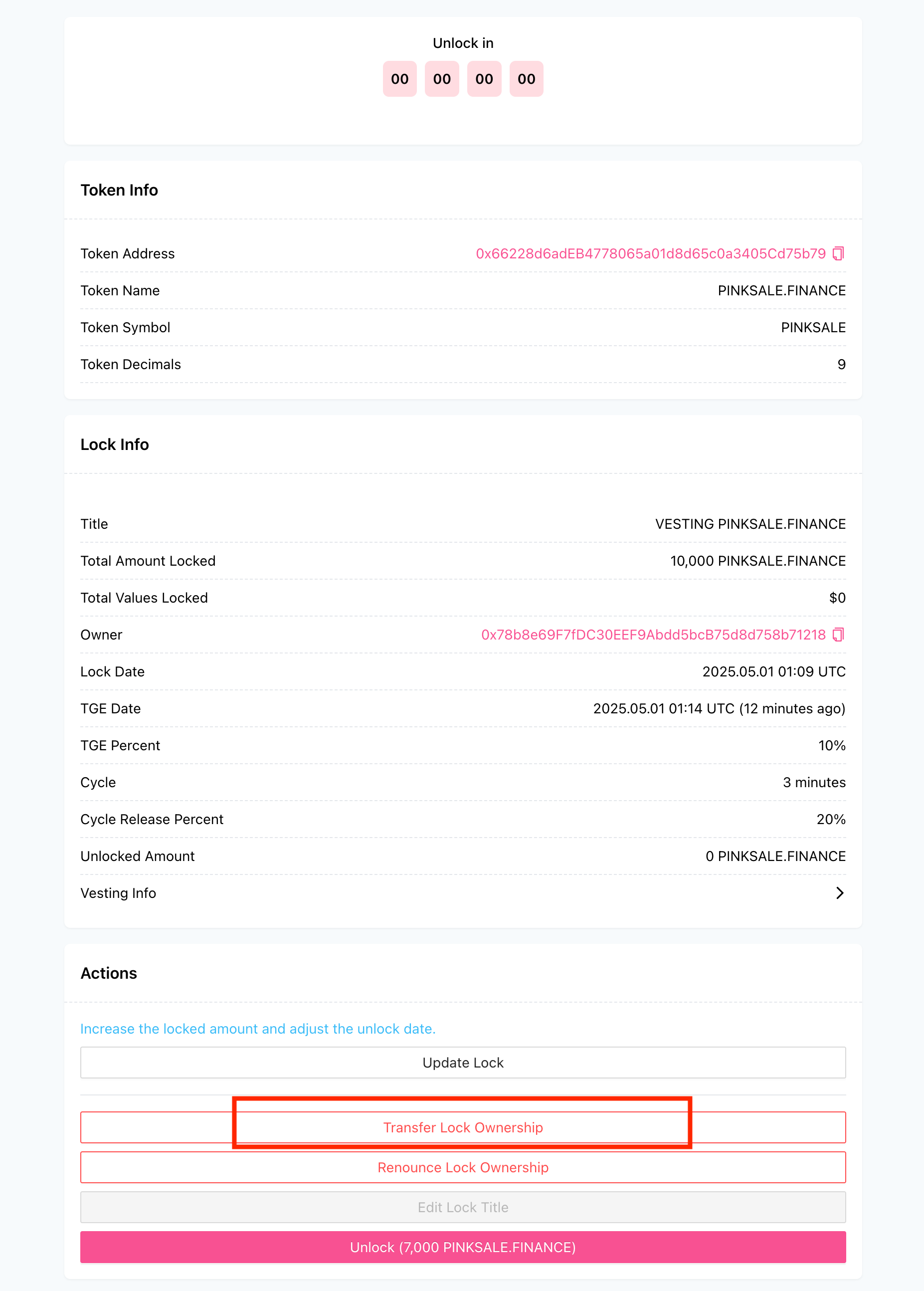
Task: Copy the token address icon
Action: pos(838,253)
